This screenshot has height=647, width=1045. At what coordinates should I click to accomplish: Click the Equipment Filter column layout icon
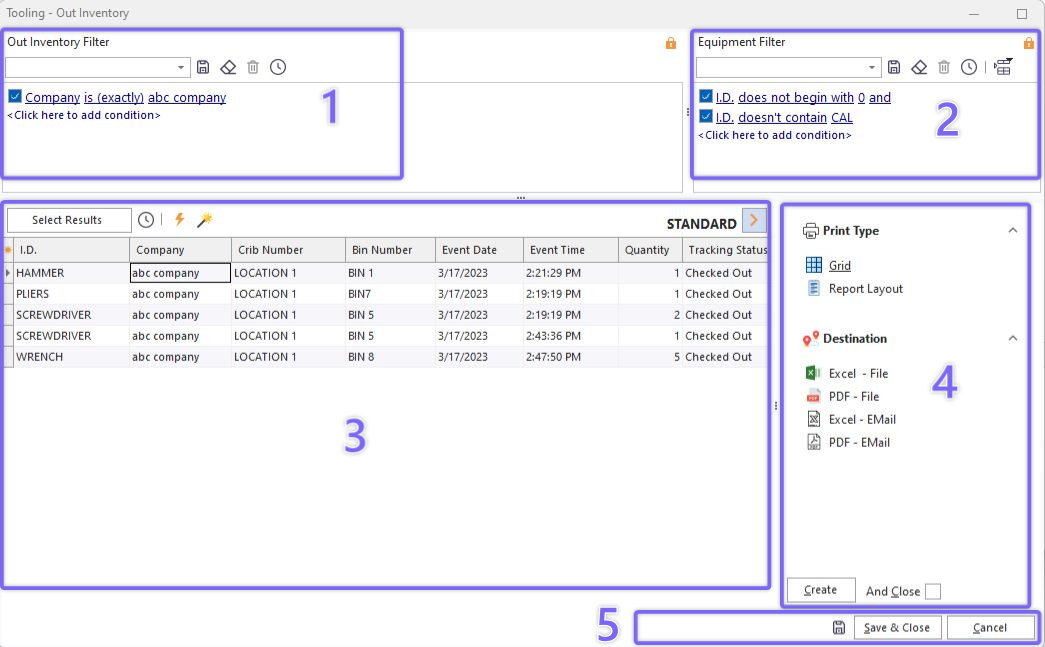coord(1003,67)
